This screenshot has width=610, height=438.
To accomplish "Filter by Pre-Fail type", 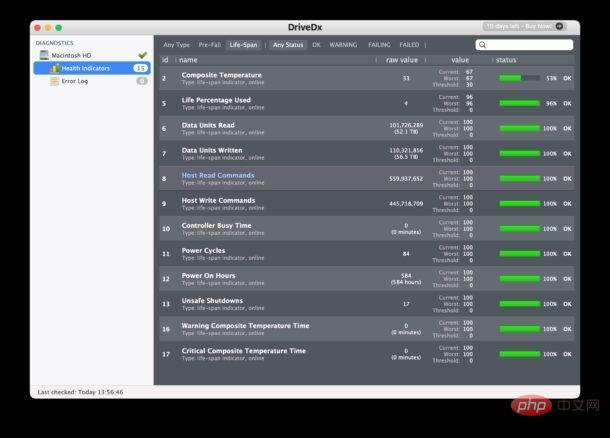I will point(210,45).
